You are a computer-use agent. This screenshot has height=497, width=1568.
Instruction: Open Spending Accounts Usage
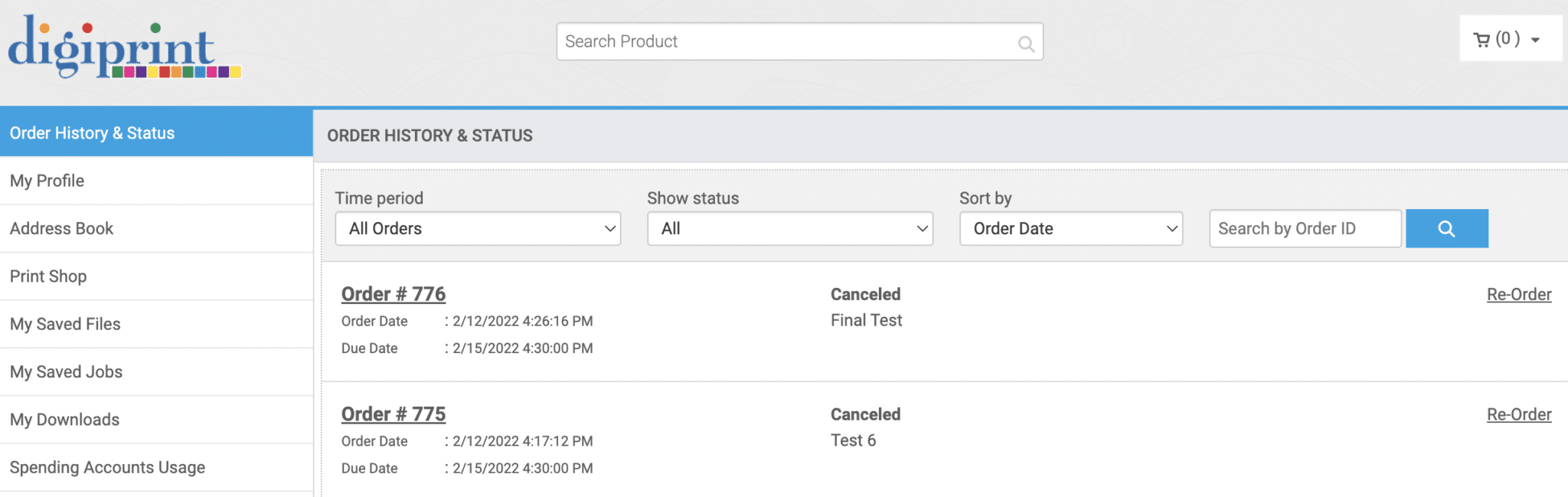click(156, 467)
